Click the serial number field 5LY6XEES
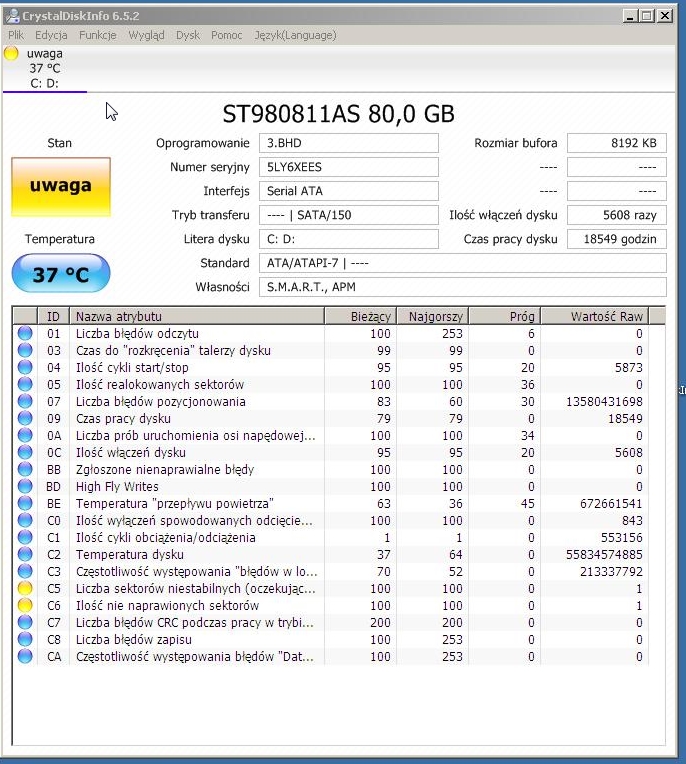 [349, 167]
